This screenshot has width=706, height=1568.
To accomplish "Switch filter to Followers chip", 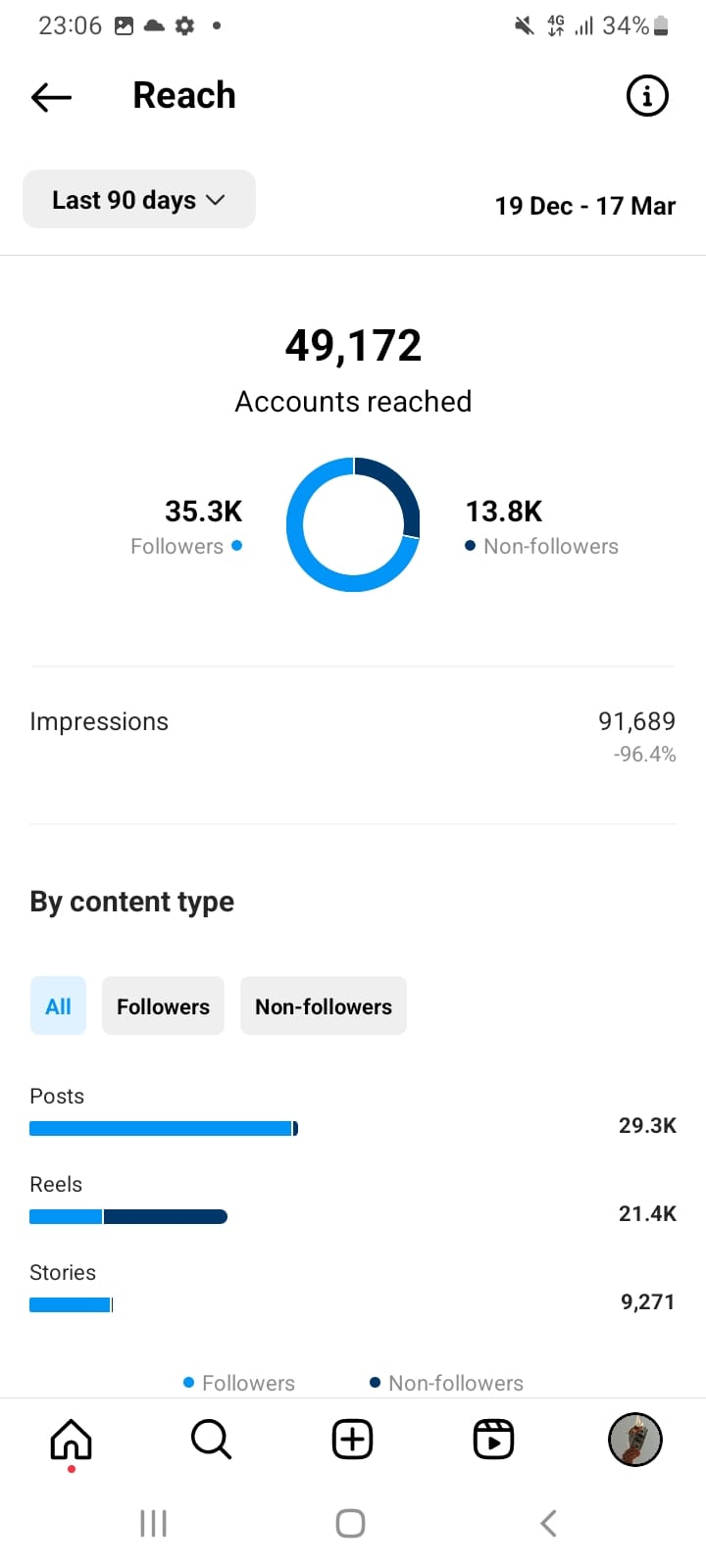I will point(163,1005).
